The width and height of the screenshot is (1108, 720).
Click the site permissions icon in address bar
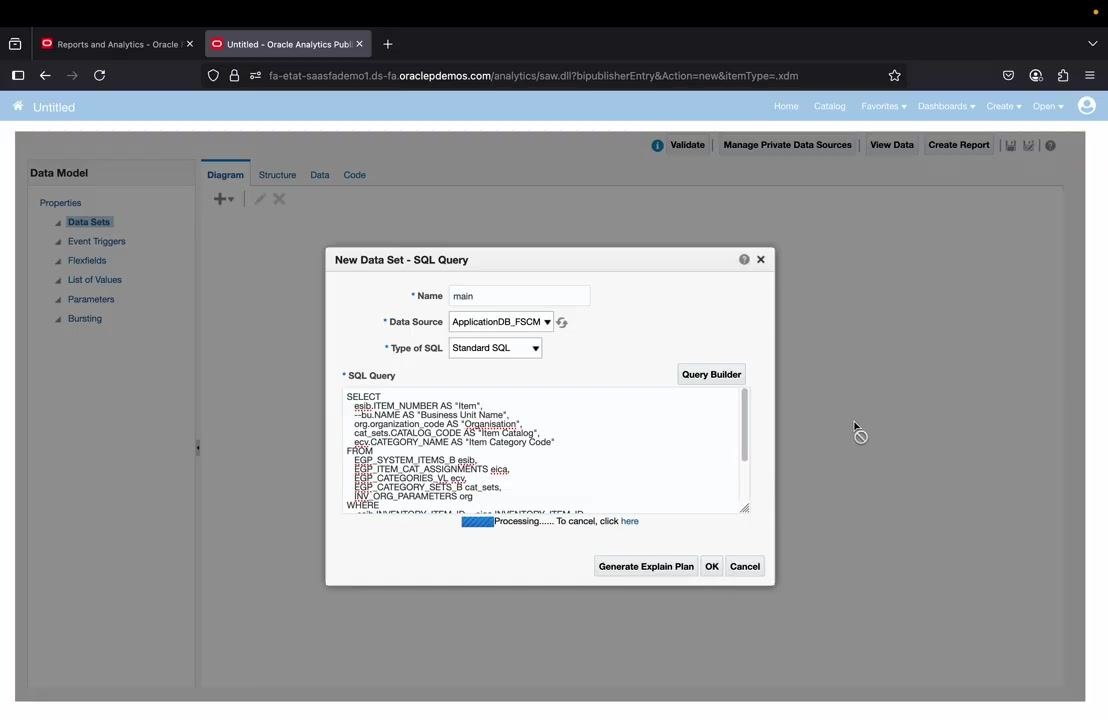coord(255,76)
